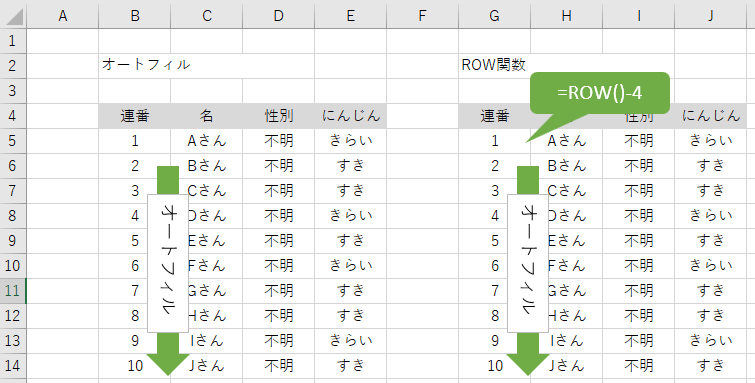Click Jさん in column C
755x383 pixels.
207,366
